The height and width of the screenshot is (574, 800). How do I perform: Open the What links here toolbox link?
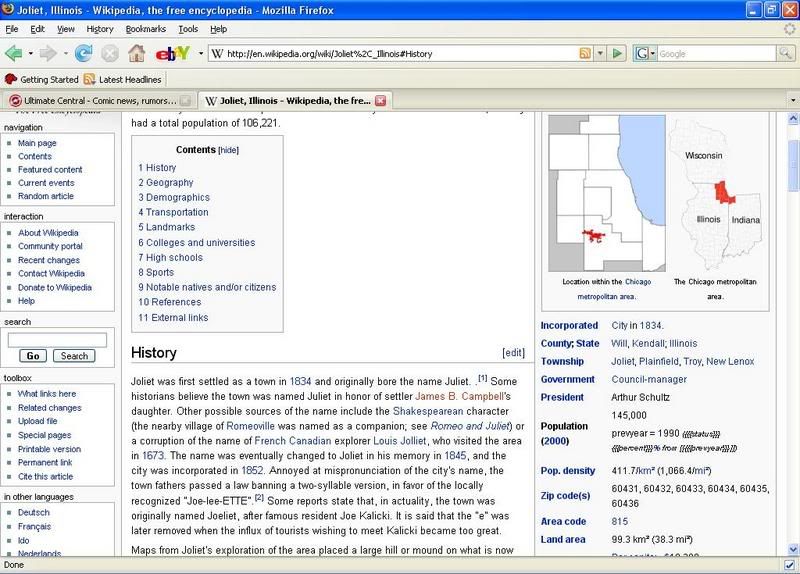[47, 394]
